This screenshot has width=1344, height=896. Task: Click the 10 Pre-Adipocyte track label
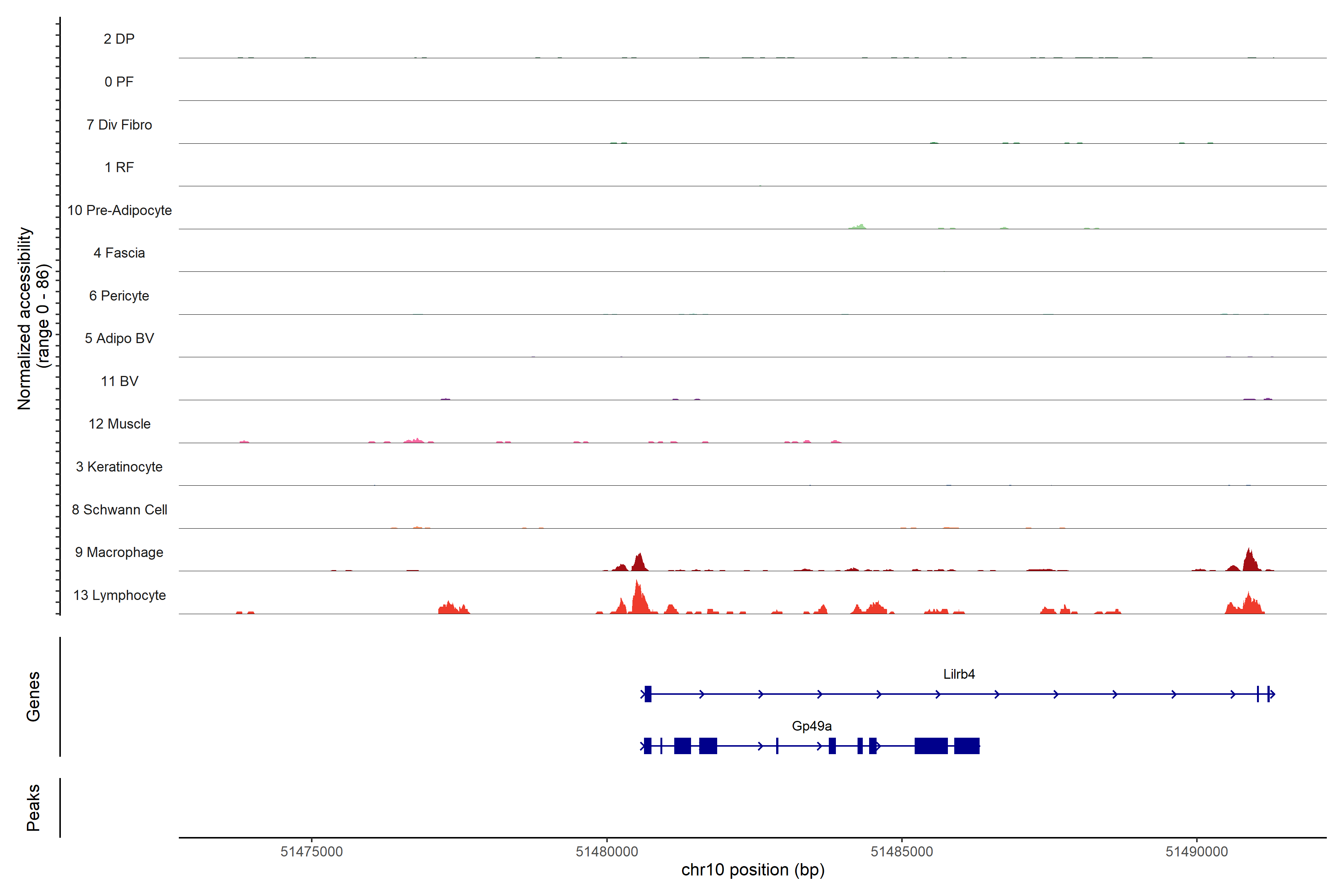[x=119, y=210]
